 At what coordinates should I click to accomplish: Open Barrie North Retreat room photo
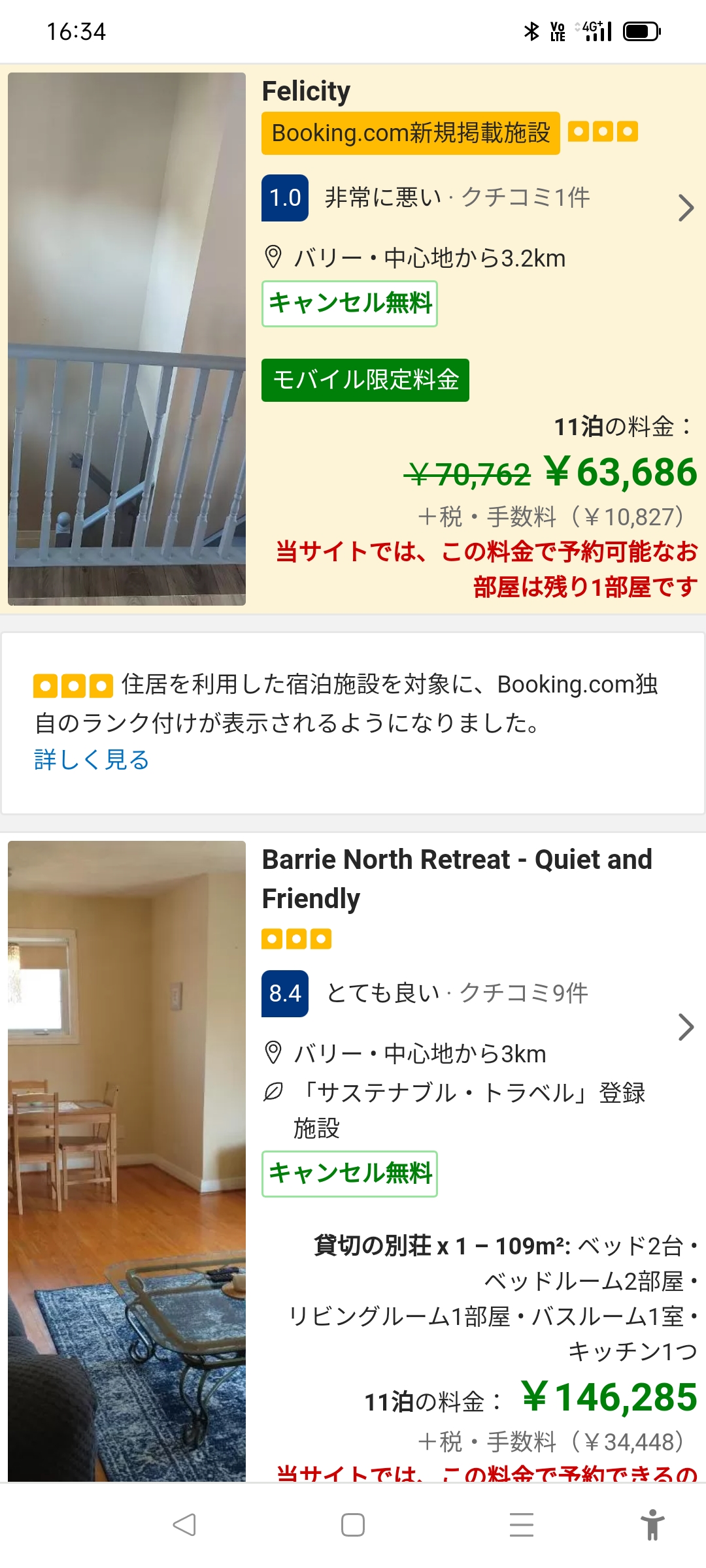tap(127, 1160)
